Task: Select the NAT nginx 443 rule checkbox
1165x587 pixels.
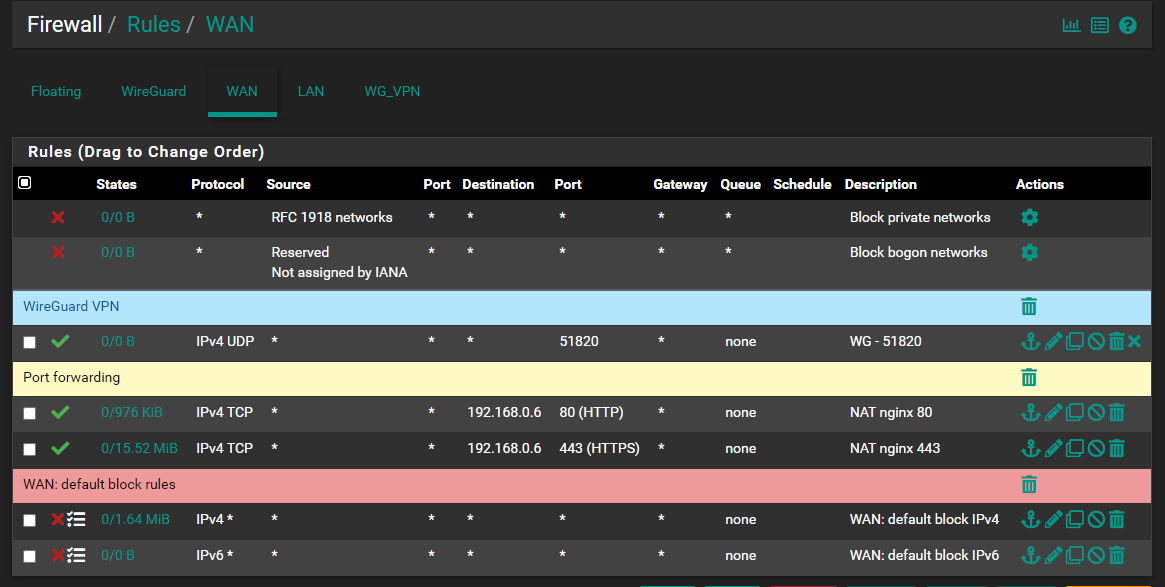Action: [x=30, y=449]
